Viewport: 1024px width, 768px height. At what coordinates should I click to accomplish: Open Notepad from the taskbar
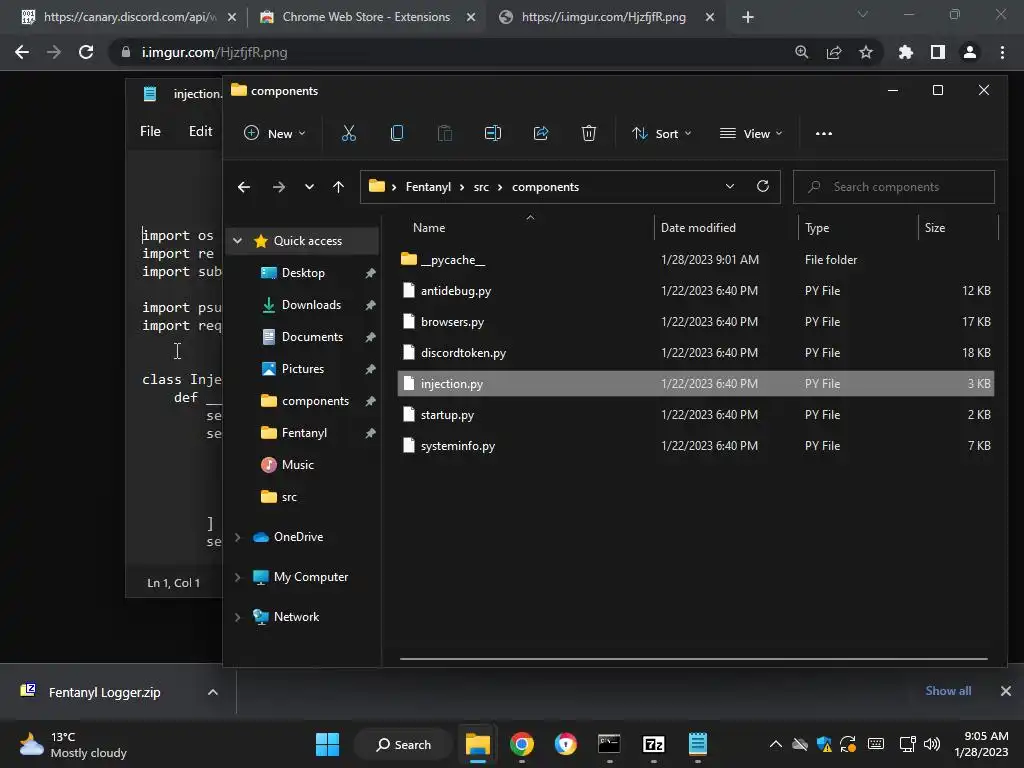(697, 744)
